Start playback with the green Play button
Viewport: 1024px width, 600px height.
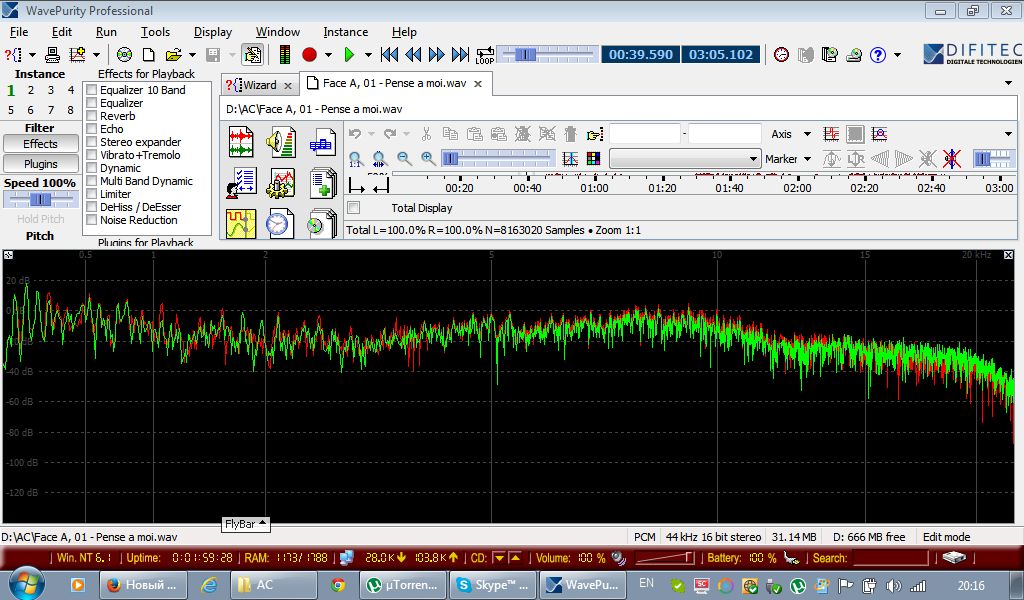pyautogui.click(x=349, y=55)
